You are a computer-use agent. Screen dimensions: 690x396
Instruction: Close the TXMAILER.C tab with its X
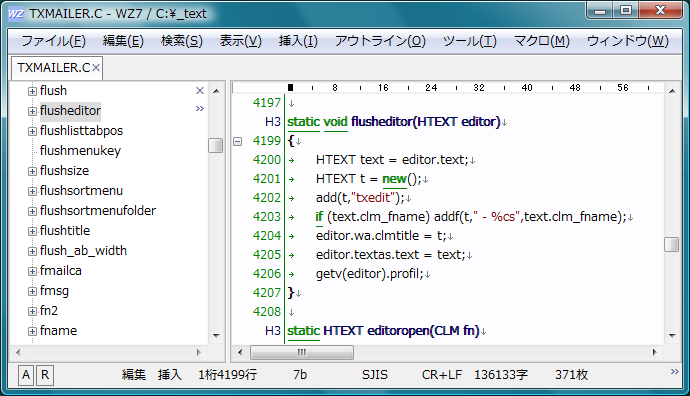click(96, 68)
